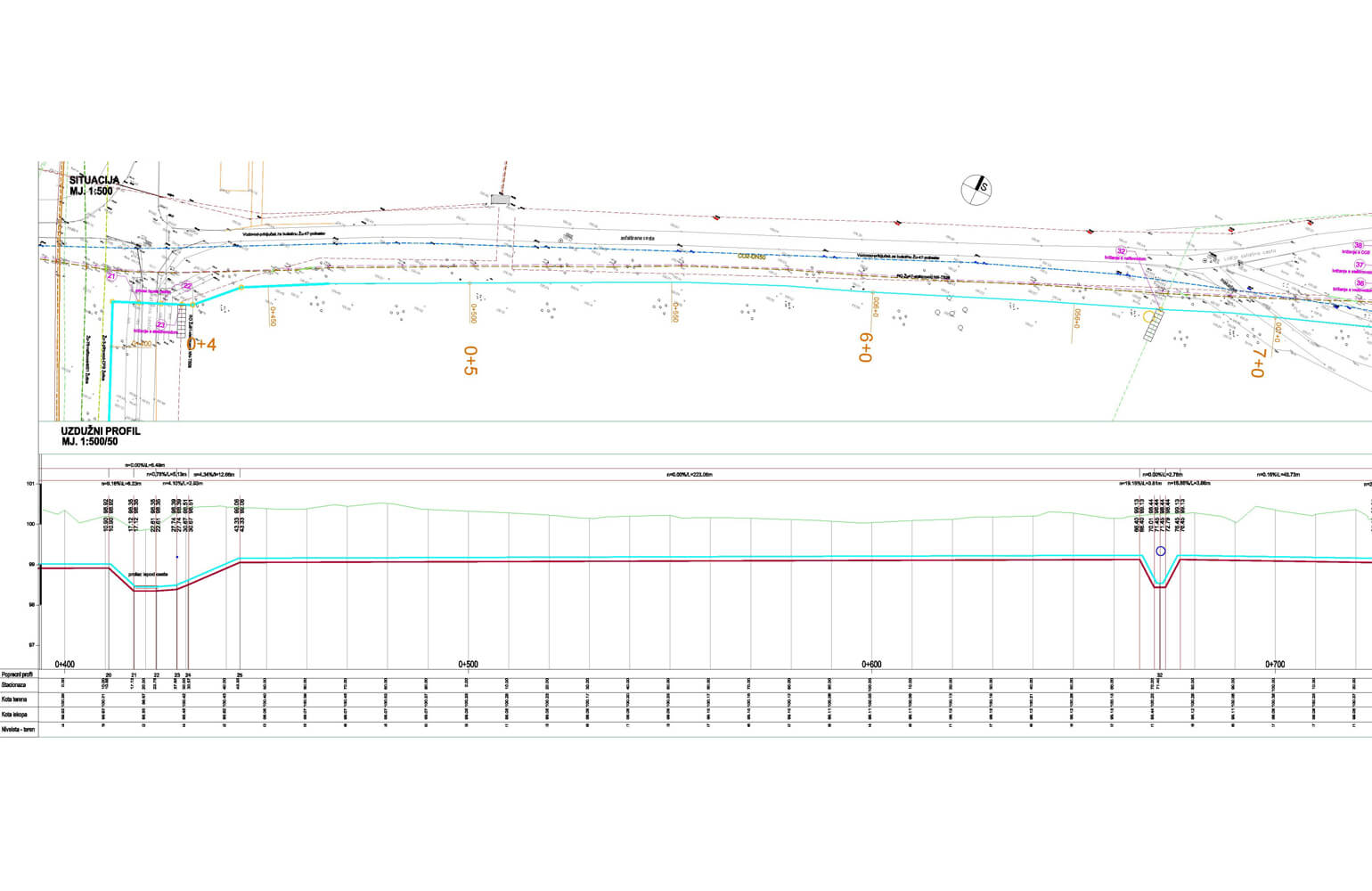The height and width of the screenshot is (891, 1372).
Task: Click the 0+700 label in profile
Action: pos(1275,664)
